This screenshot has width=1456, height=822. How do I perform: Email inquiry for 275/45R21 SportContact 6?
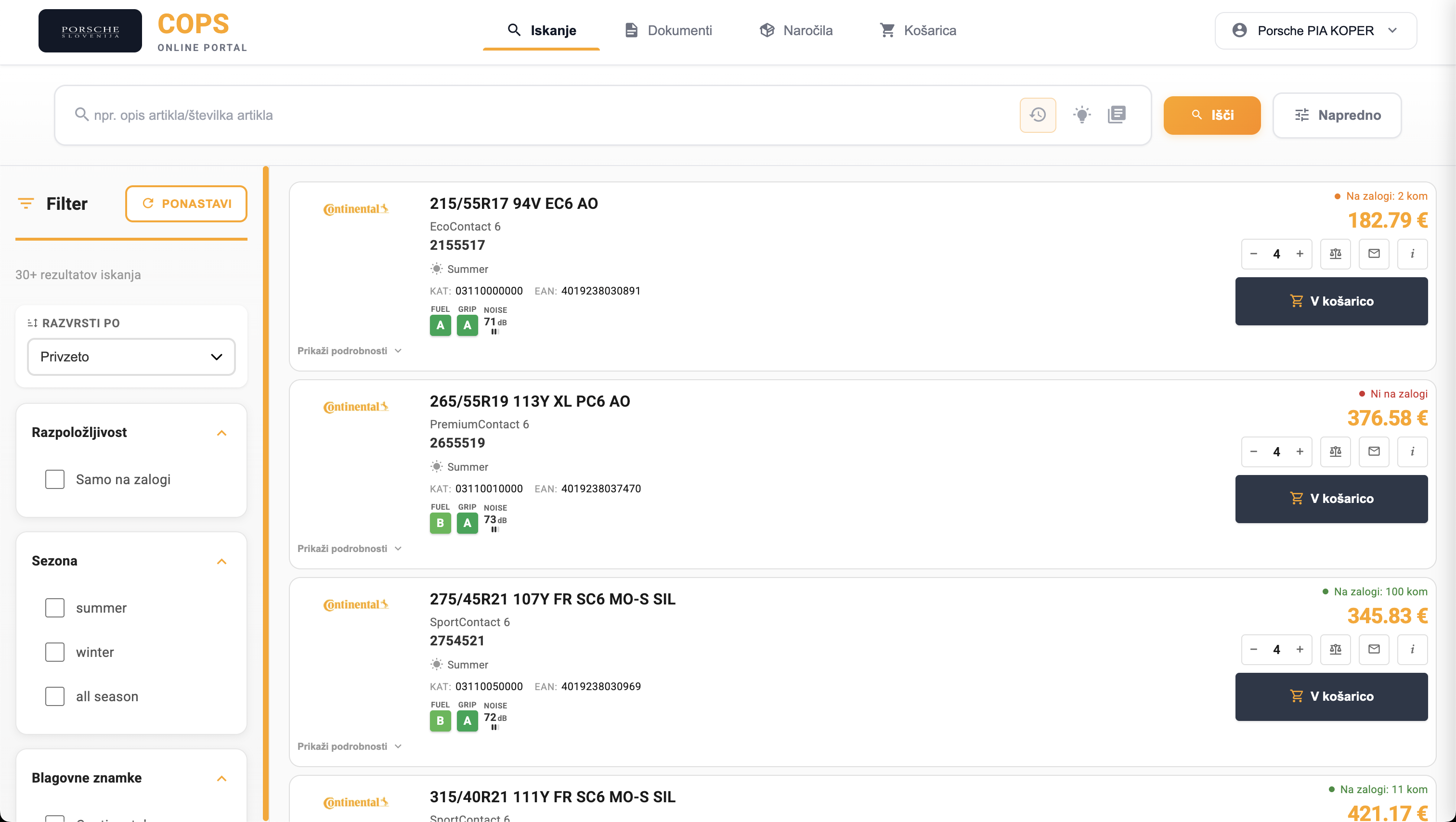point(1374,649)
